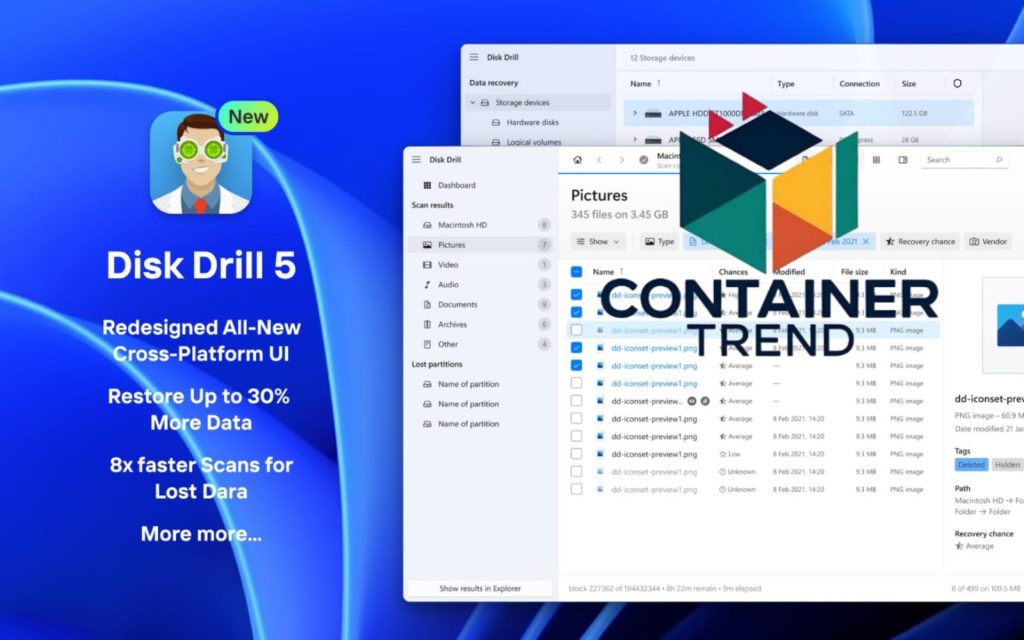Click the Deleted tag
The width and height of the screenshot is (1024, 640).
[x=971, y=465]
